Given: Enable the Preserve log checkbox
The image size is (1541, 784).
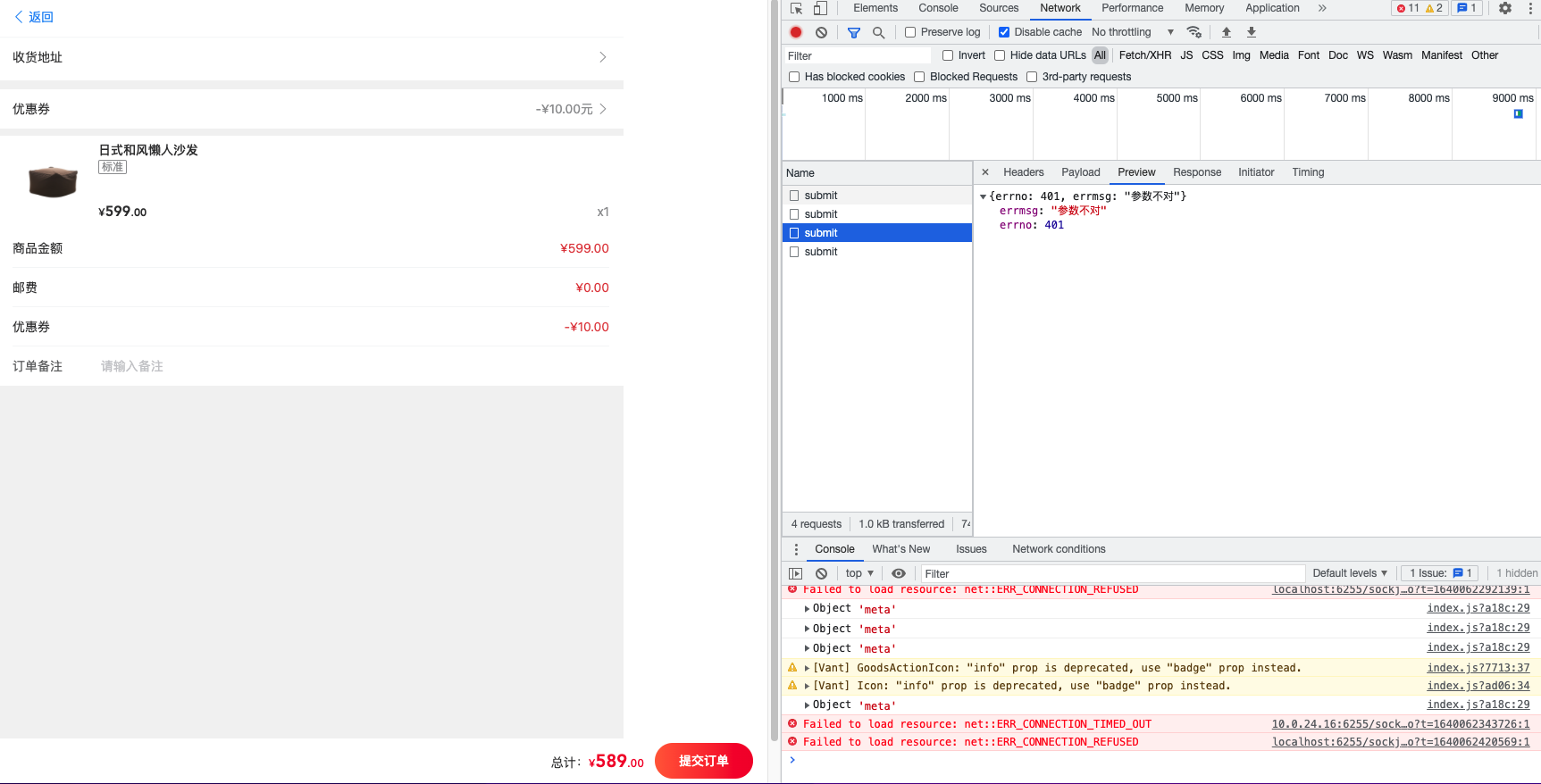Looking at the screenshot, I should point(910,32).
